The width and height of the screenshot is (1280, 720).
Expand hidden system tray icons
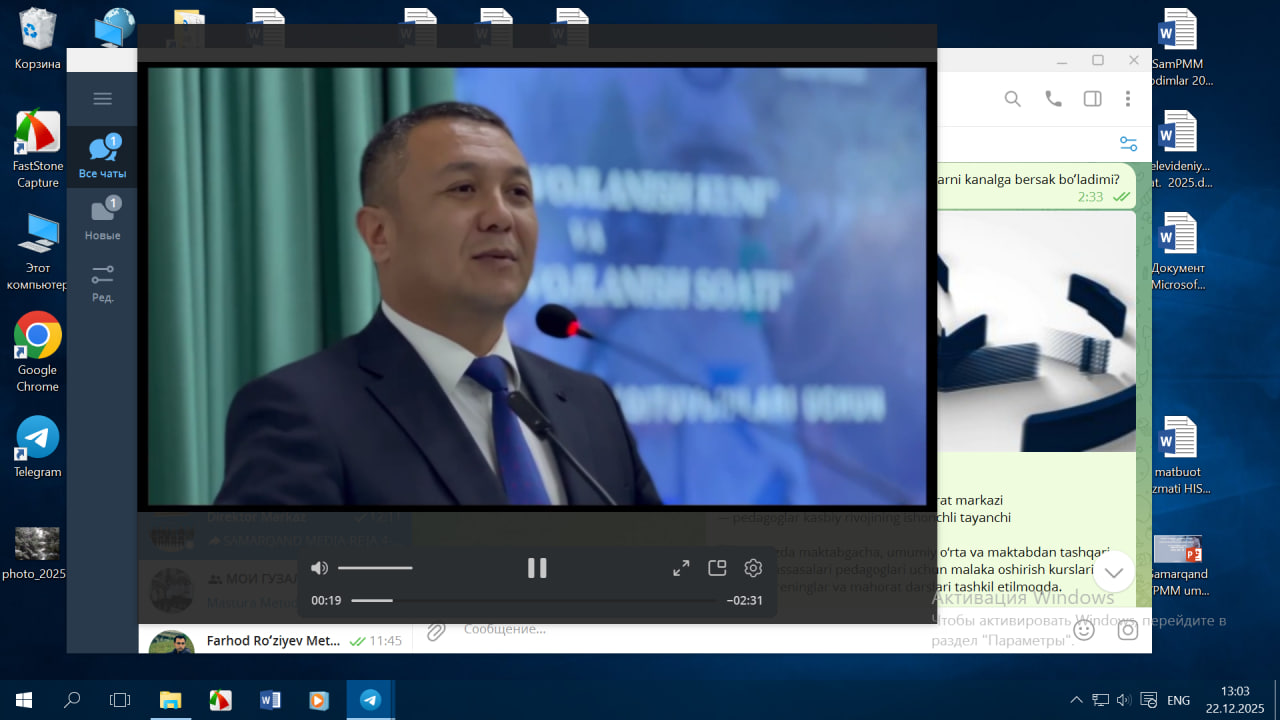pos(1076,700)
